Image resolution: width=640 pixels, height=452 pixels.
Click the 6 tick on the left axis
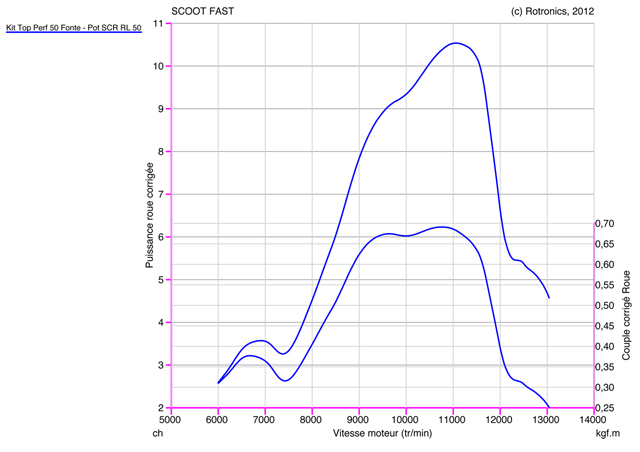162,237
